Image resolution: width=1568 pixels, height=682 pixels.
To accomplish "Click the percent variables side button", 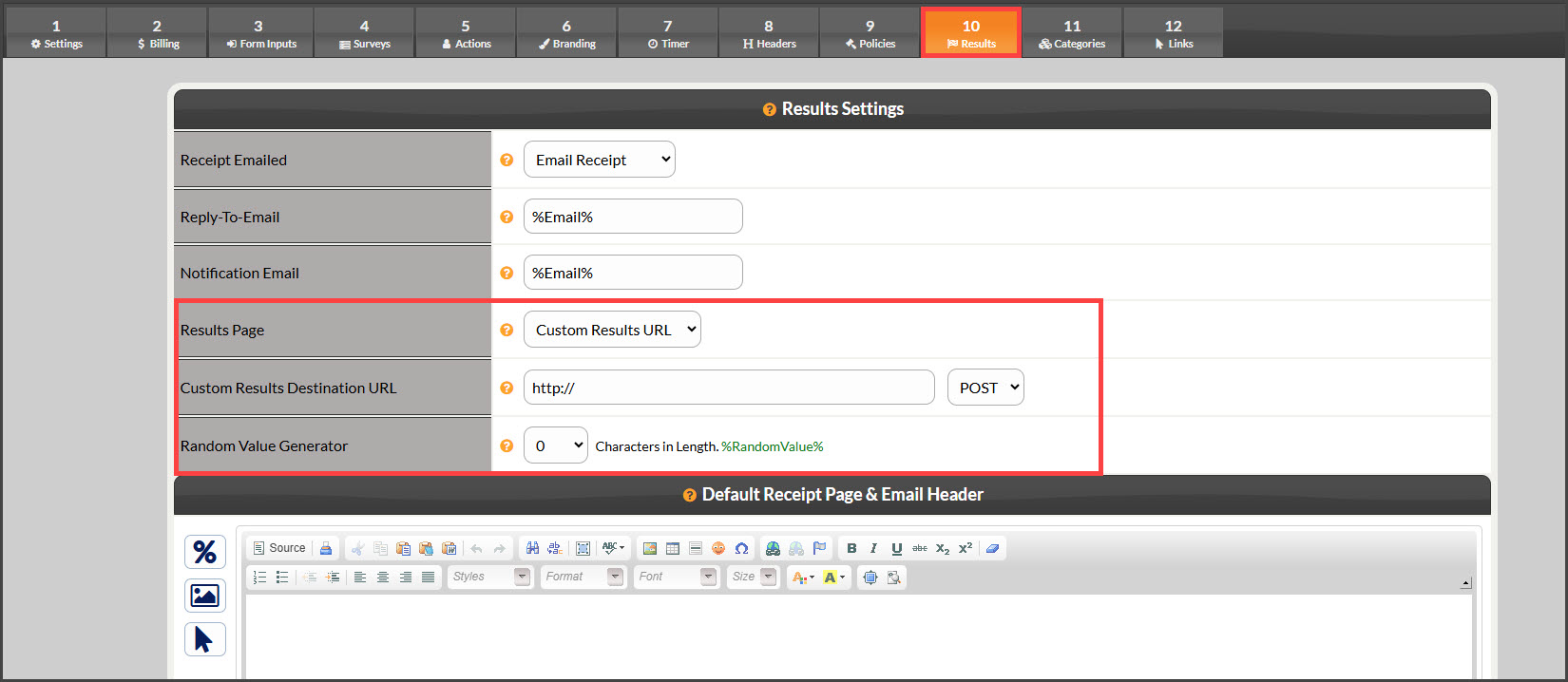I will pos(205,552).
